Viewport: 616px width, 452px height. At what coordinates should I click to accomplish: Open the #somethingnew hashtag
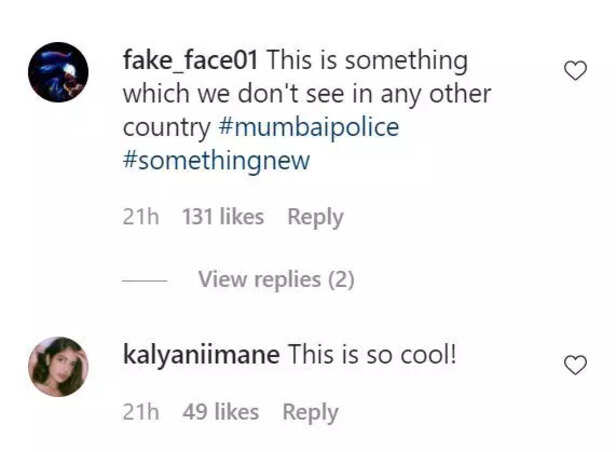pos(216,162)
